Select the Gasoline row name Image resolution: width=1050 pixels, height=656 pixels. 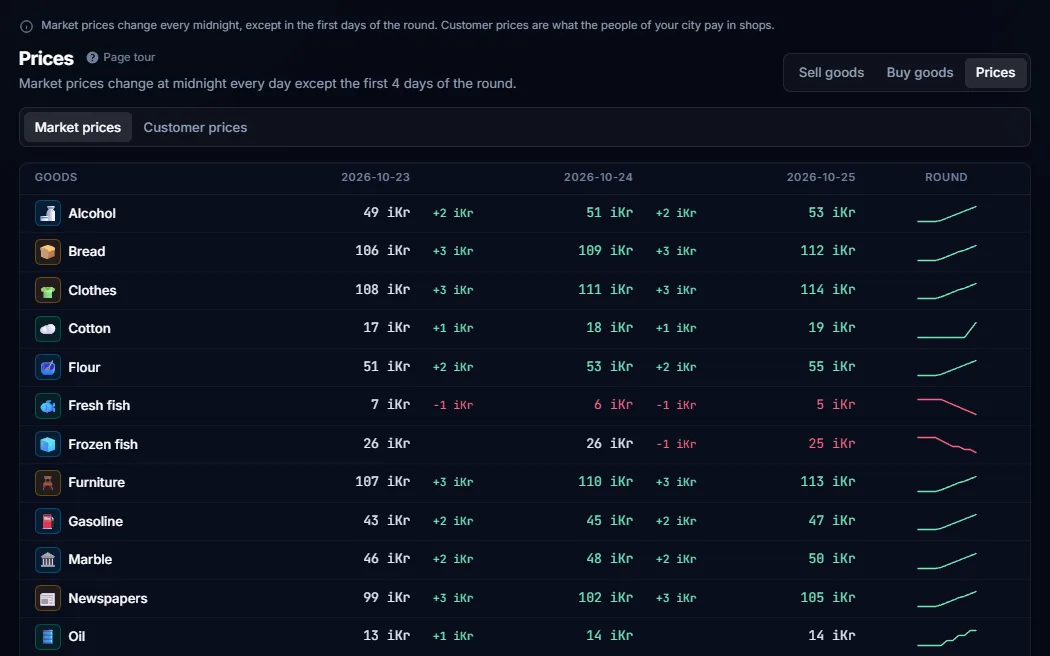click(x=96, y=521)
